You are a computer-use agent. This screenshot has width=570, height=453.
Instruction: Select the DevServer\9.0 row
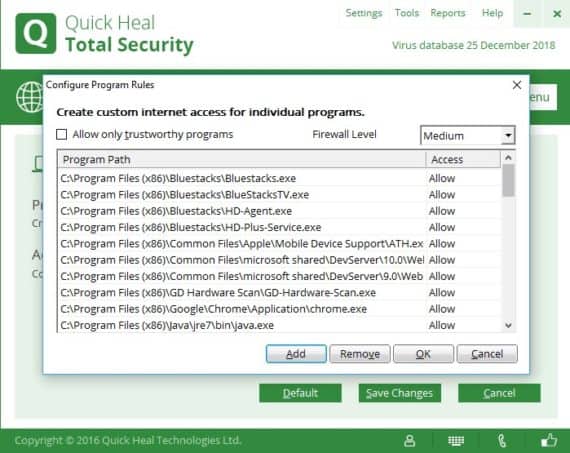(x=280, y=276)
